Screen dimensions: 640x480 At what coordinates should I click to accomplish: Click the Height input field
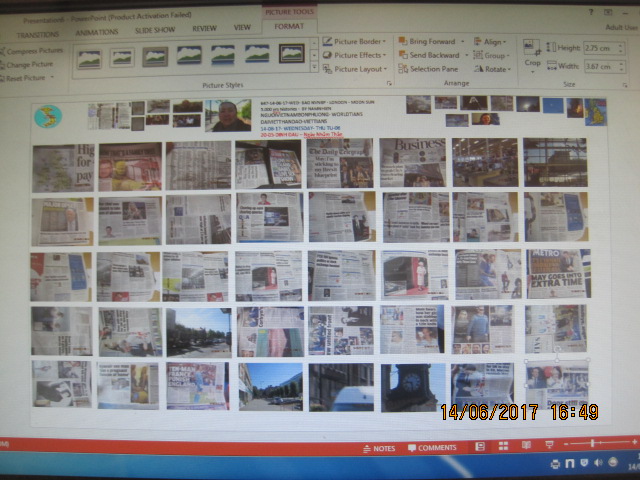(600, 48)
